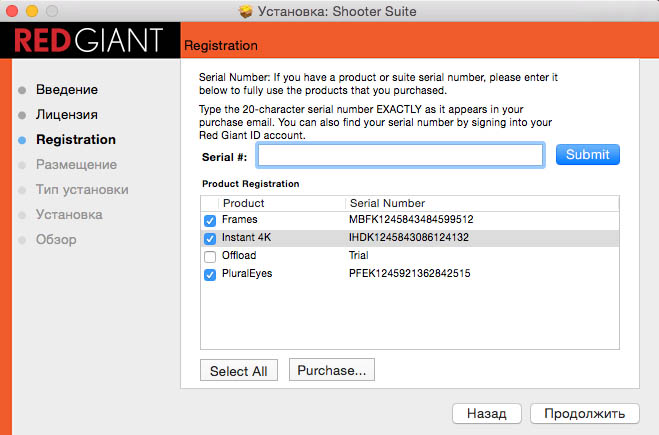Uncheck the Frames product checkbox
The height and width of the screenshot is (435, 659).
click(210, 220)
